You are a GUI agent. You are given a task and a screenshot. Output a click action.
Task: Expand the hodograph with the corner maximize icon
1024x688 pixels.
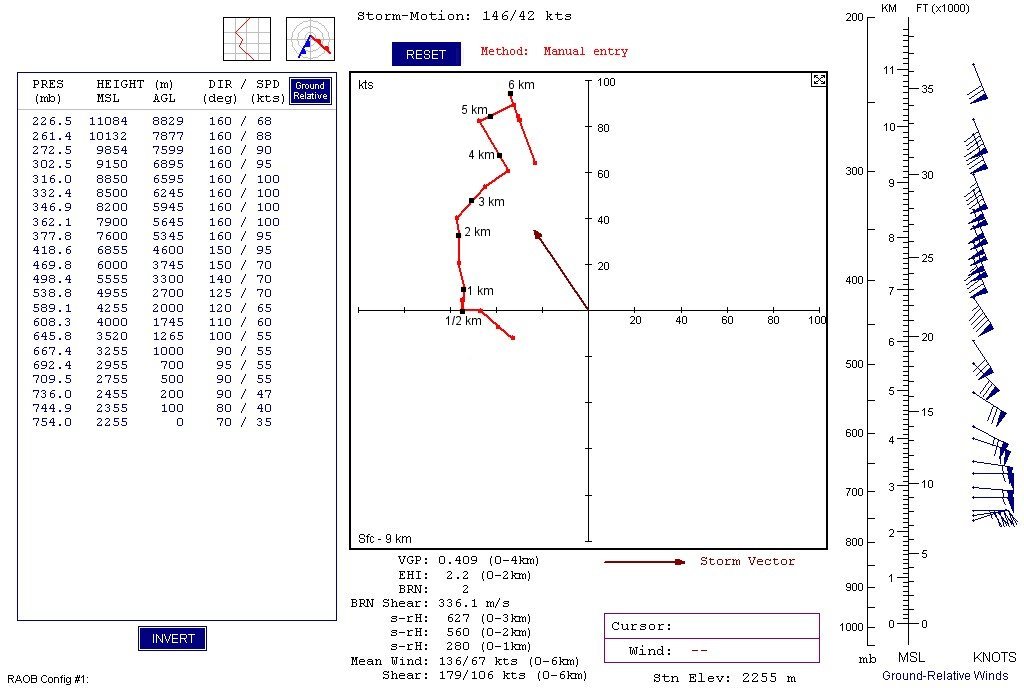[x=818, y=80]
